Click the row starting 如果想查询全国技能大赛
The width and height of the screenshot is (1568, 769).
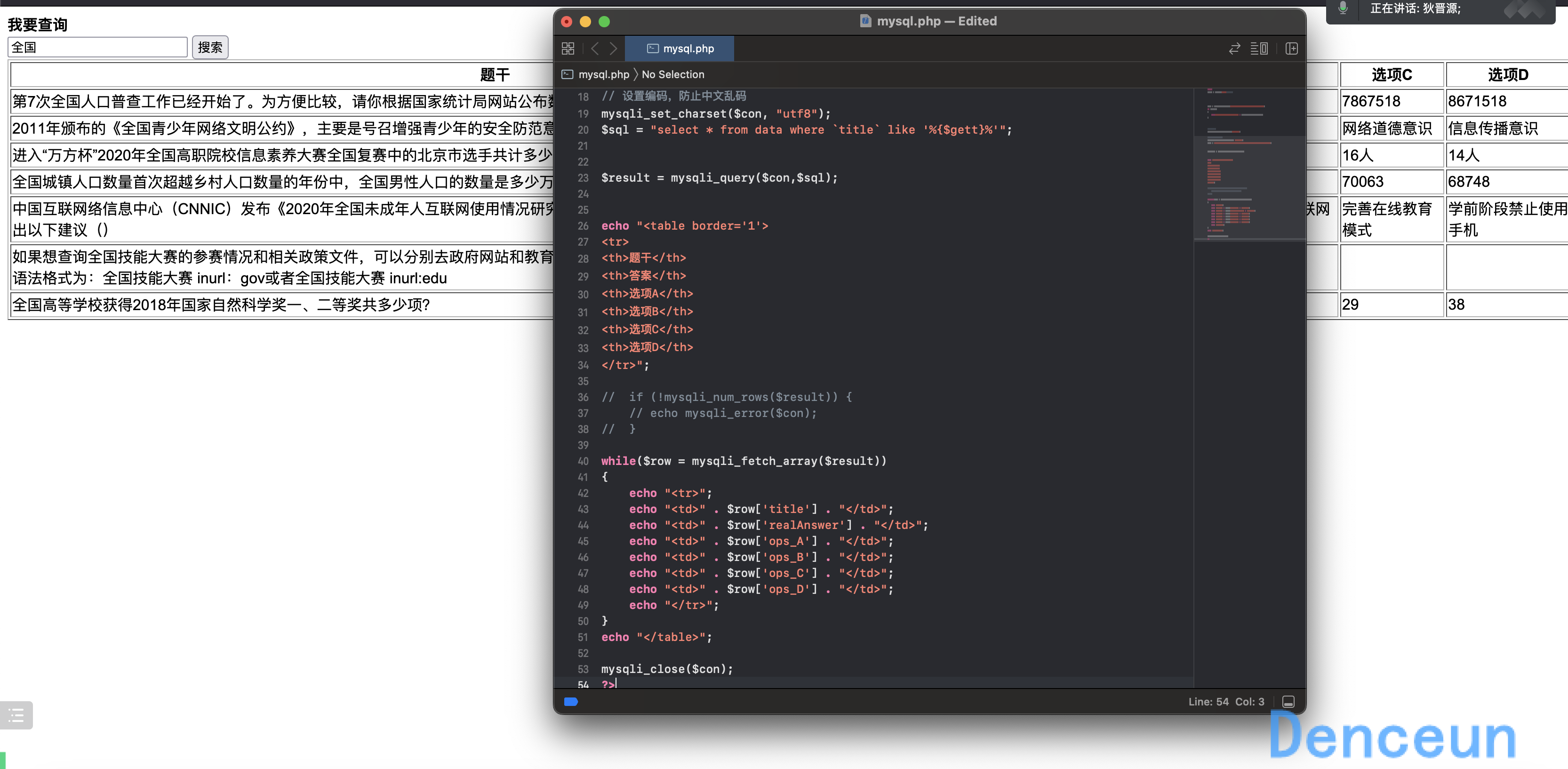coord(282,267)
